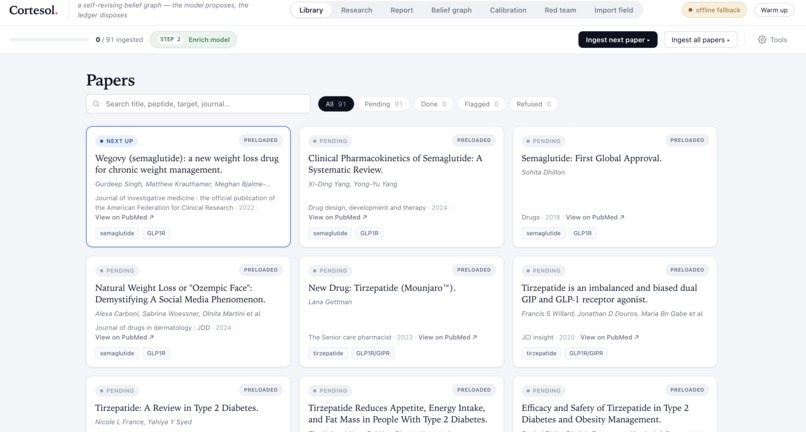The width and height of the screenshot is (806, 432).
Task: Click author name Lana Gettman
Action: pos(330,302)
